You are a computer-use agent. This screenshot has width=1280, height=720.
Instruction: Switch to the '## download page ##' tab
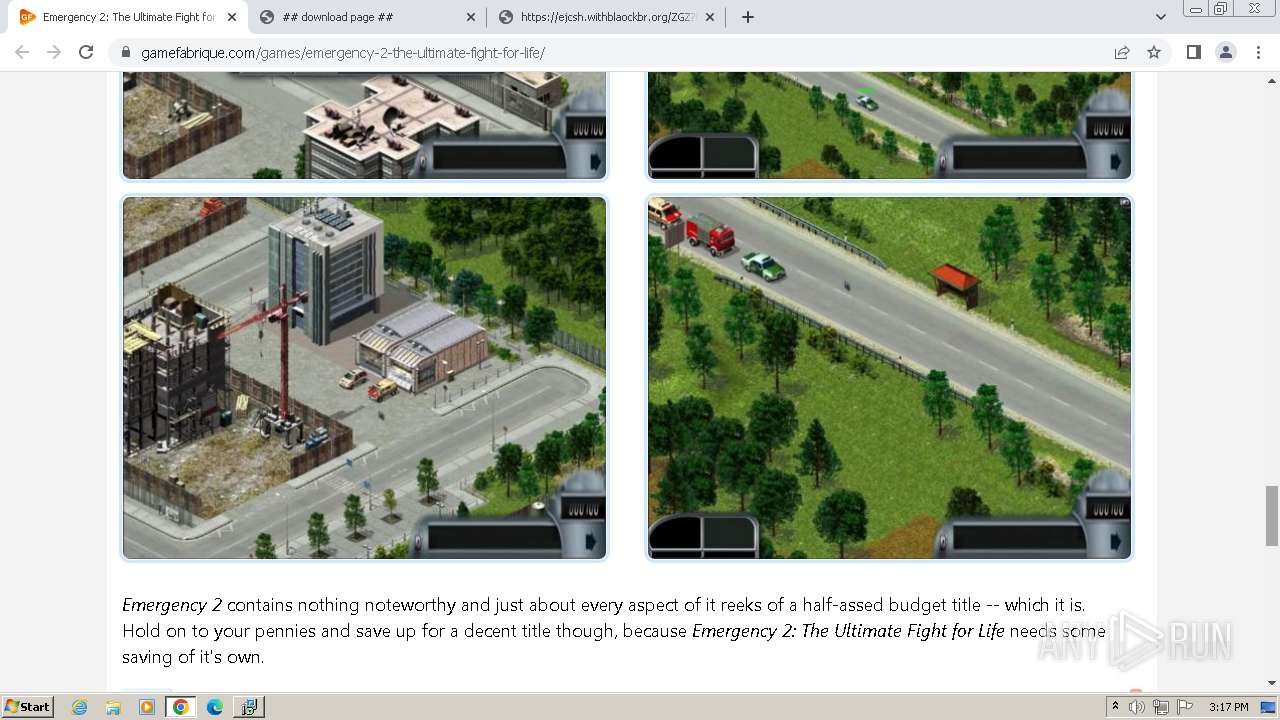coord(367,17)
